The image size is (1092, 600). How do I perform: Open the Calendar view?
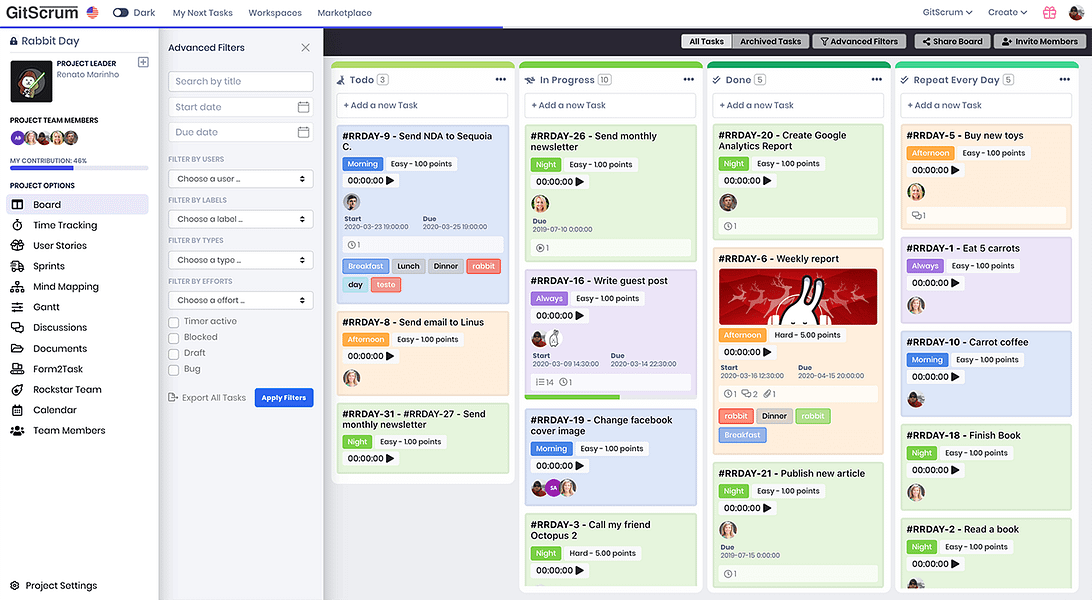(x=57, y=409)
